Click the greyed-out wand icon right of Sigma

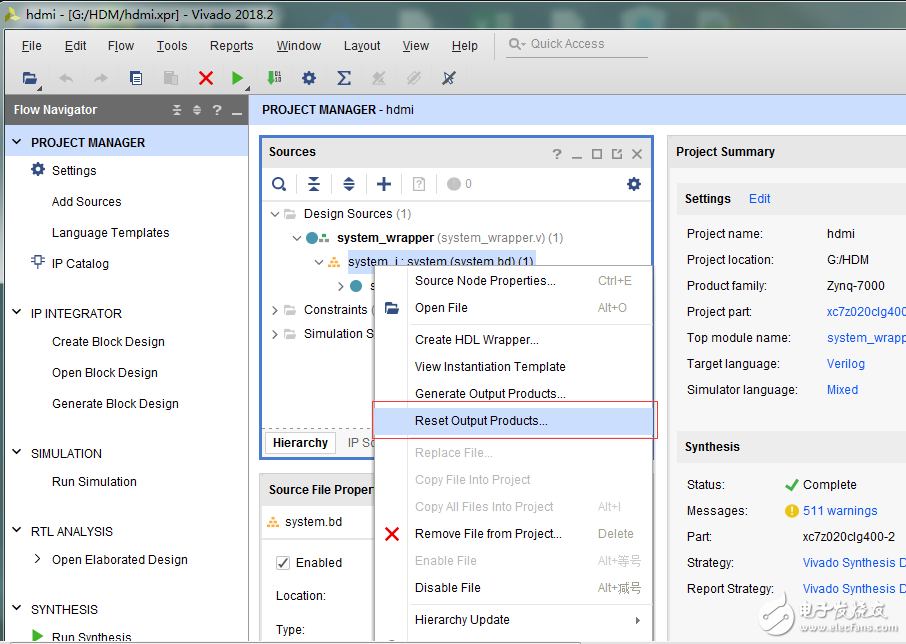point(379,78)
